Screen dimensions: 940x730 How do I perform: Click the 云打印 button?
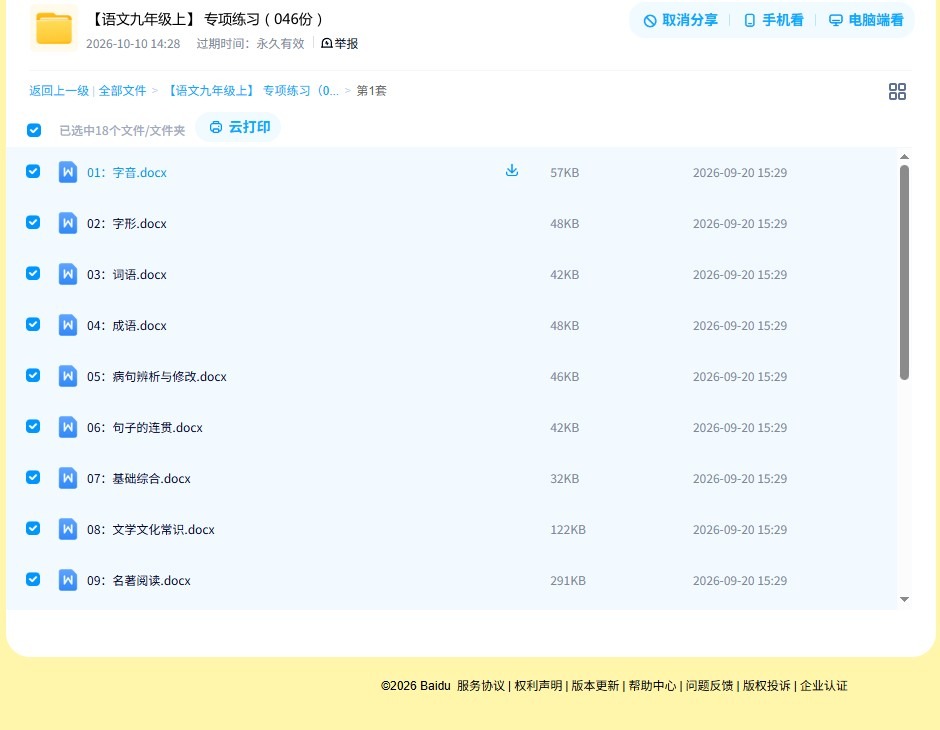pyautogui.click(x=239, y=127)
